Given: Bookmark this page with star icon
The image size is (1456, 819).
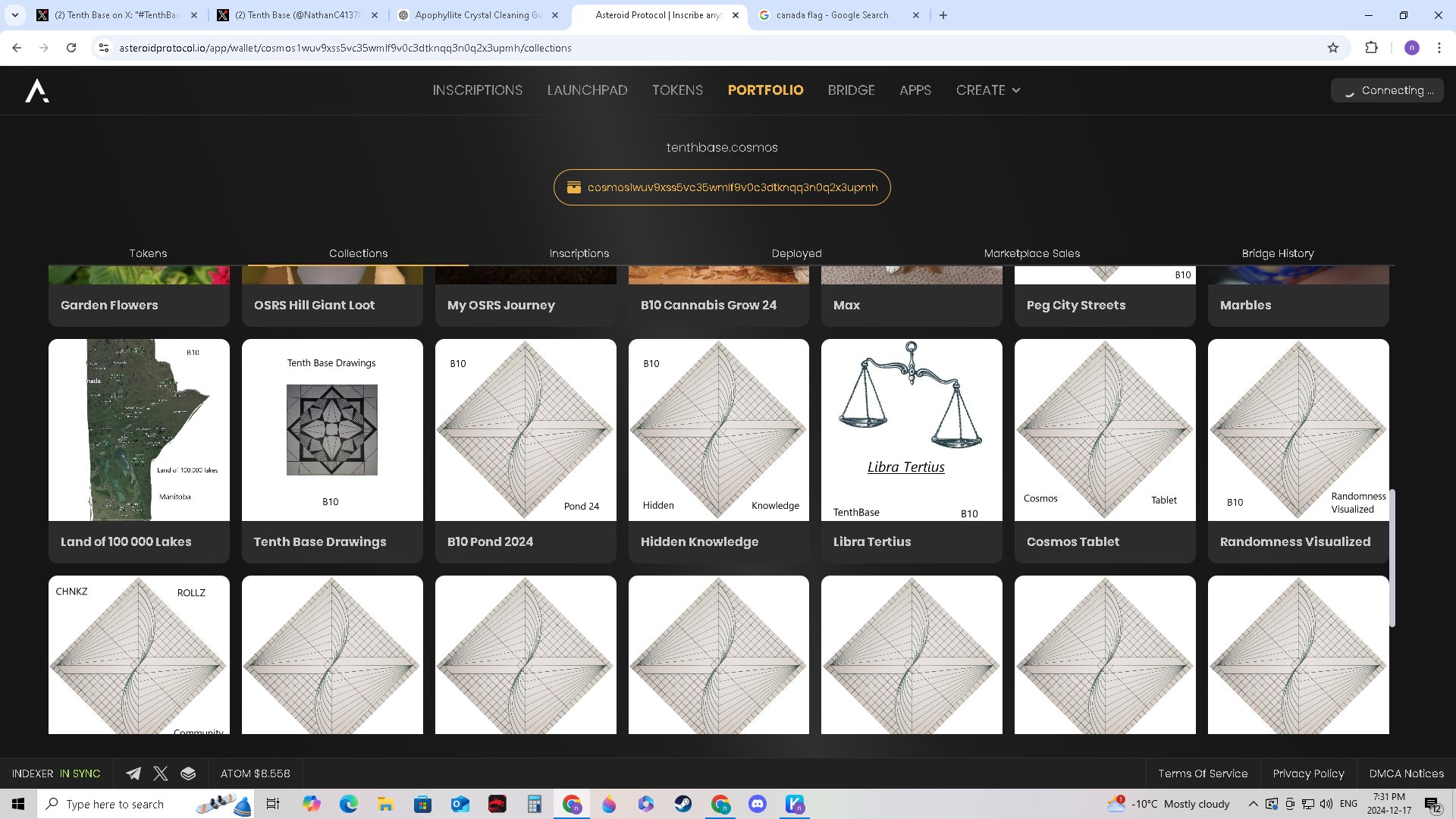Looking at the screenshot, I should pyautogui.click(x=1333, y=48).
